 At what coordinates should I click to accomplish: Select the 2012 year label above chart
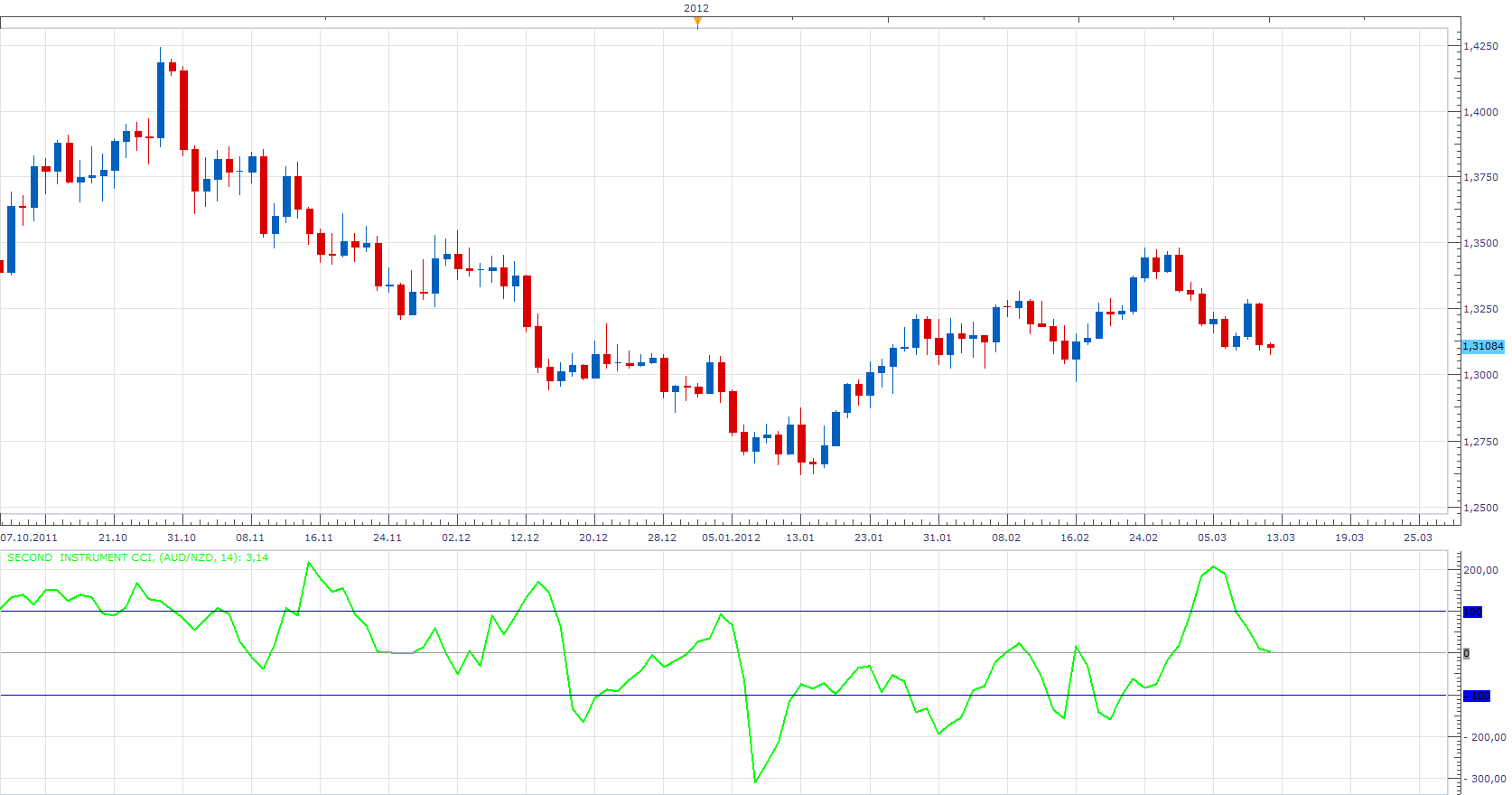pyautogui.click(x=696, y=8)
